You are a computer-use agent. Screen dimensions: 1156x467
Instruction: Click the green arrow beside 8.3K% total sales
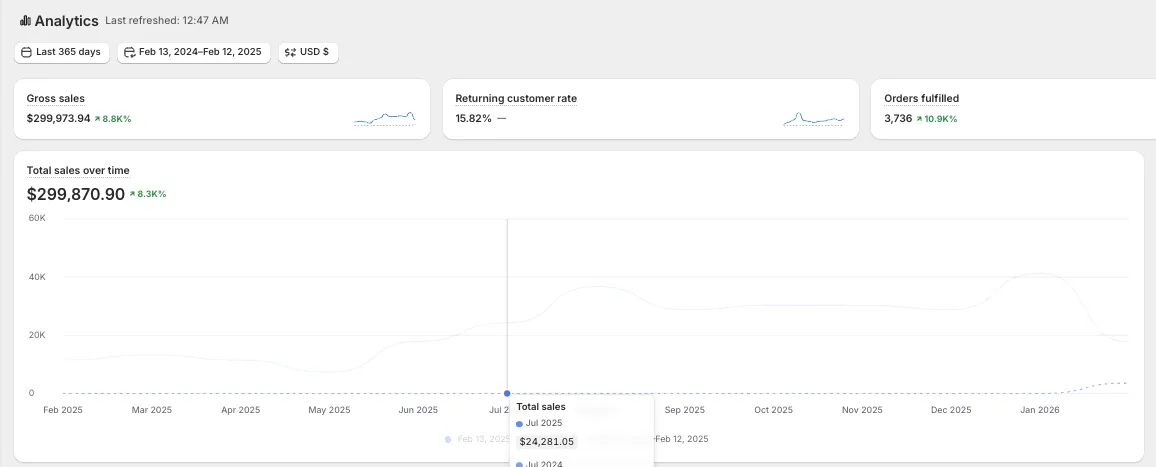pos(132,194)
